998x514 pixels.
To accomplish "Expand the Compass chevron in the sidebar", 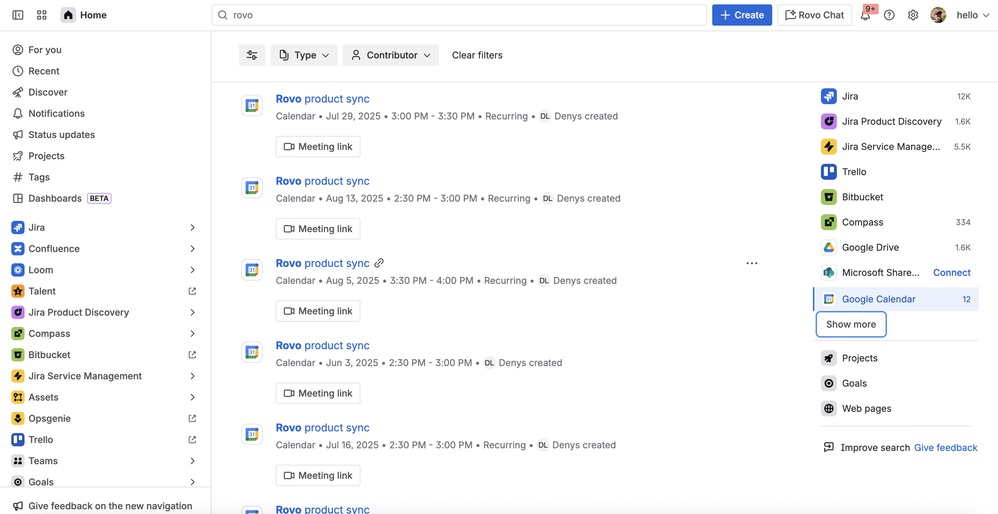I will pyautogui.click(x=192, y=333).
